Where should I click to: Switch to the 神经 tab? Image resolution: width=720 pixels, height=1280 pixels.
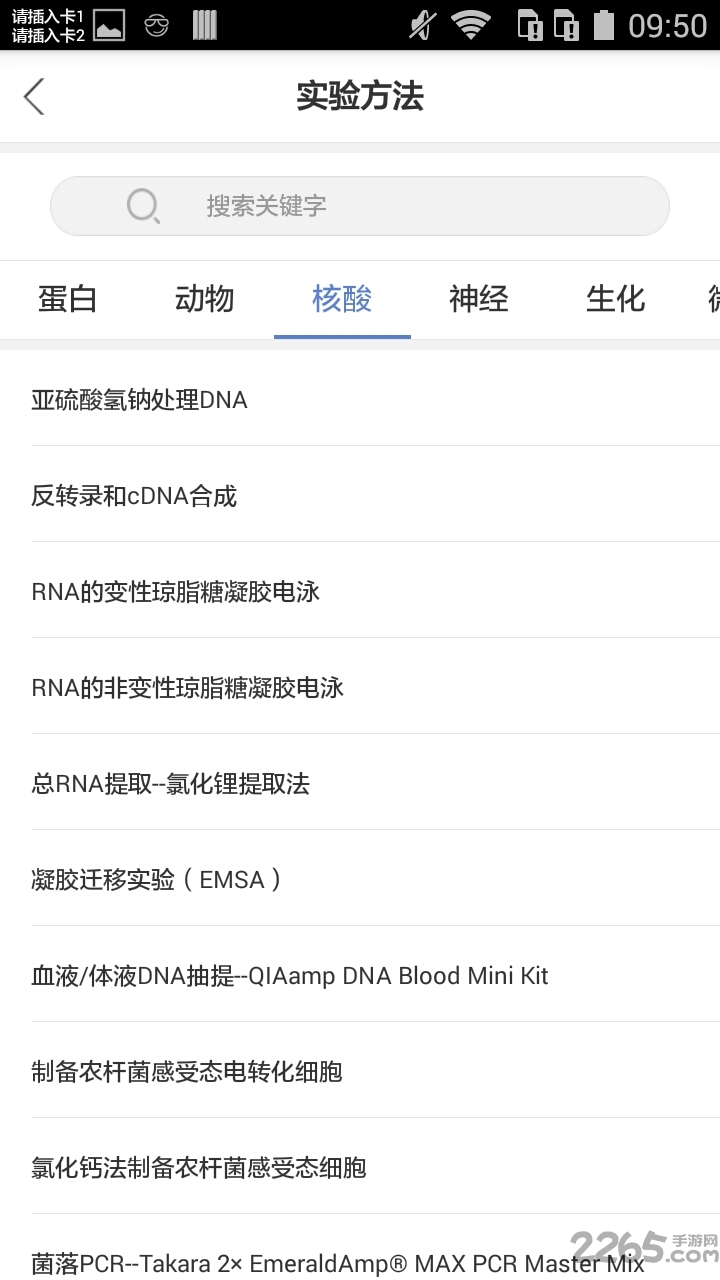pos(479,299)
